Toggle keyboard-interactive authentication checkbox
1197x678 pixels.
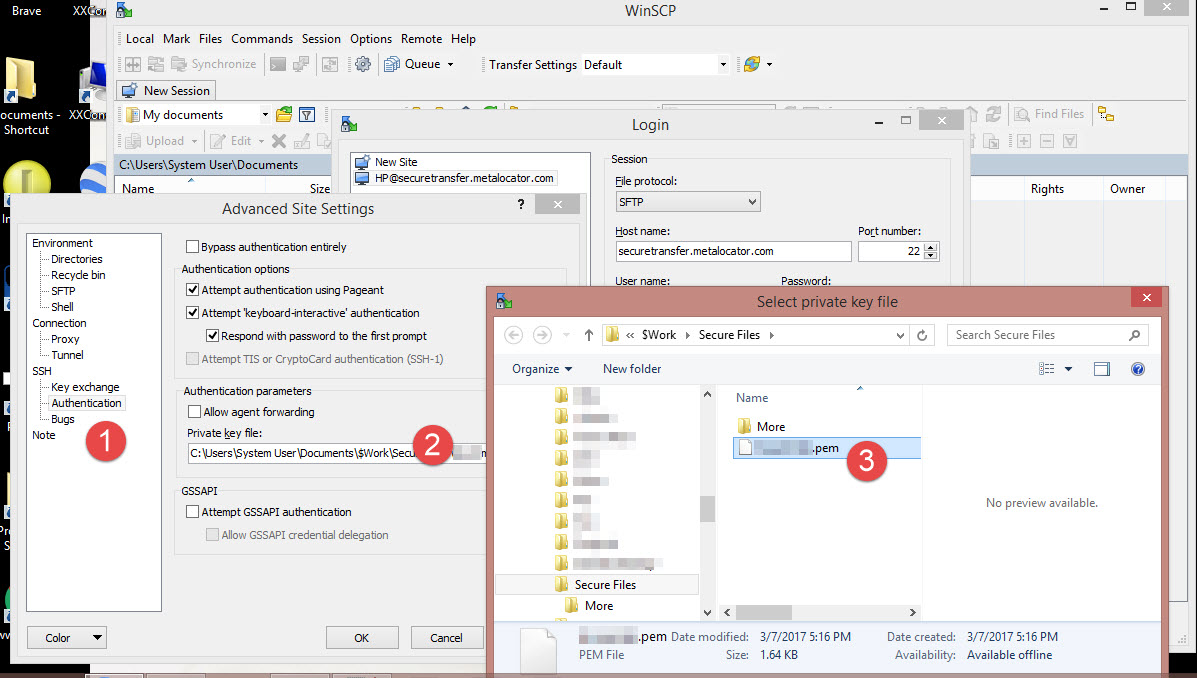192,313
